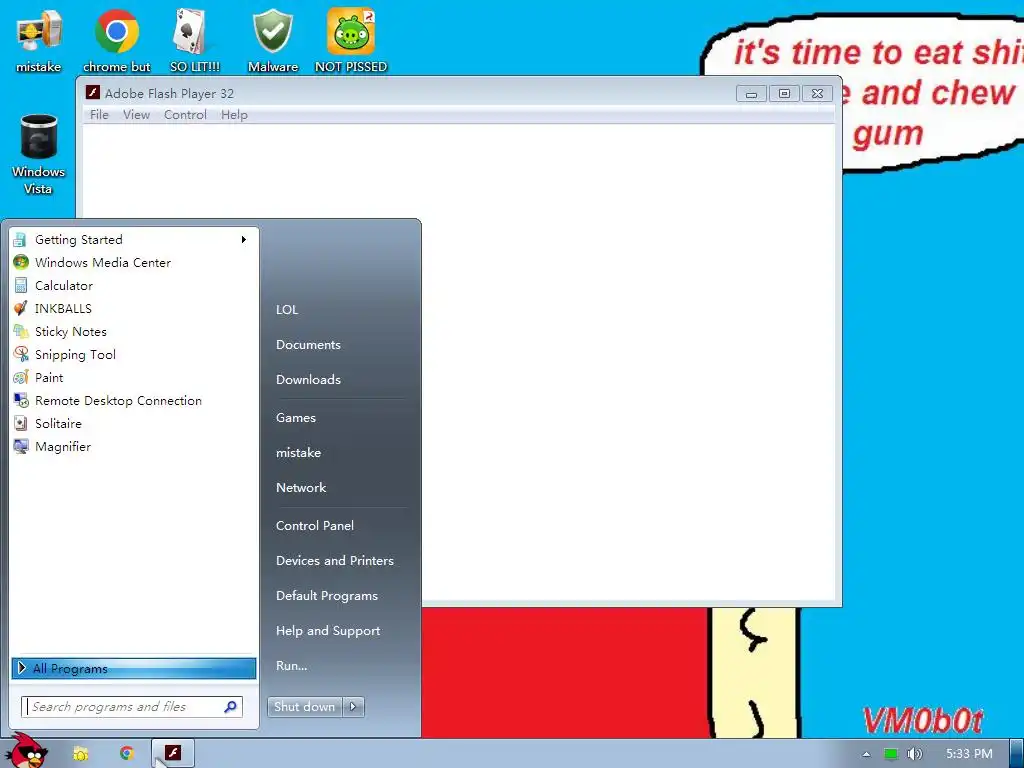
Task: Open Default Programs from Start menu
Action: click(327, 596)
